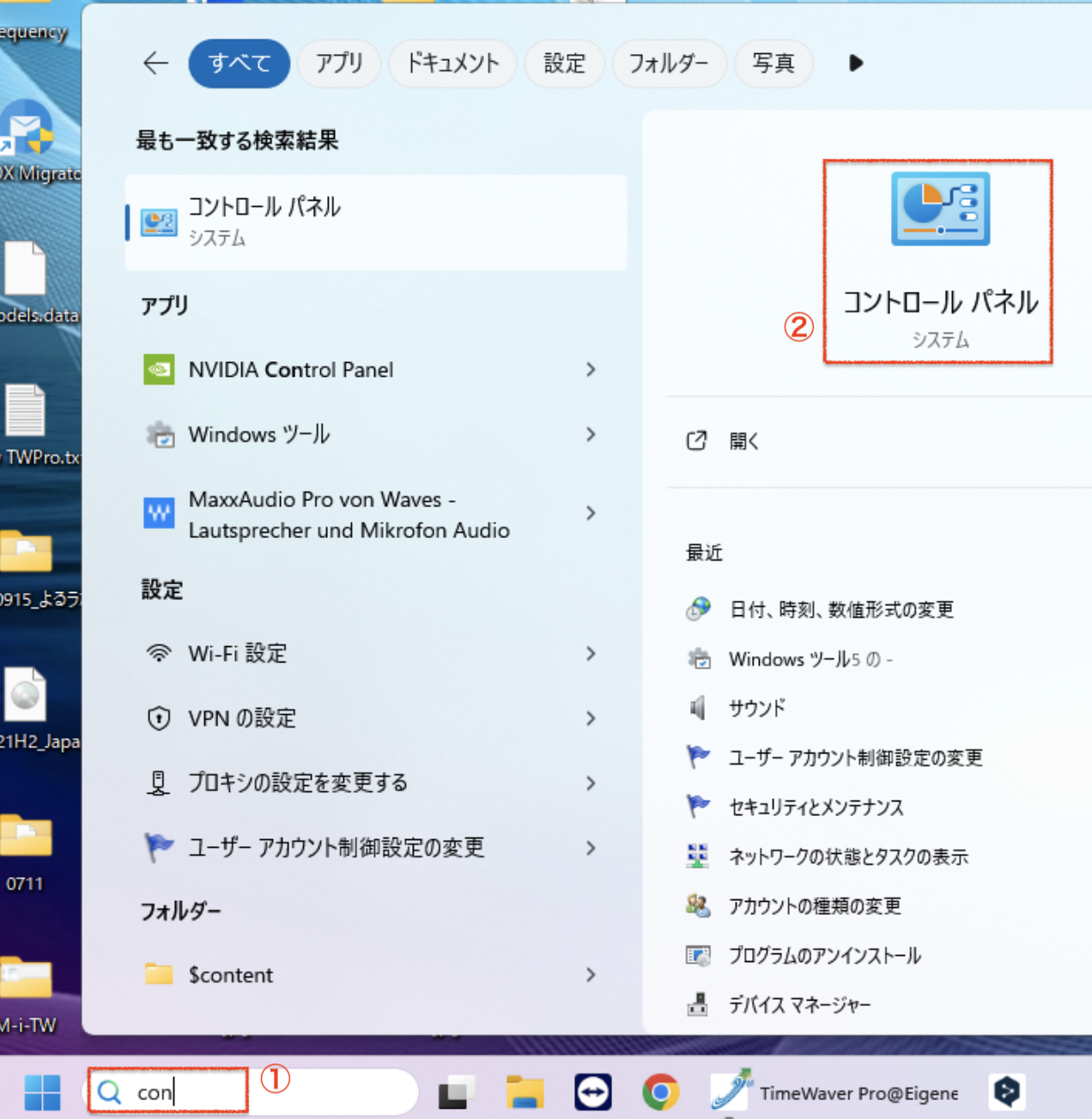1092x1119 pixels.
Task: Open recent item プログラムのアンインストール
Action: tap(825, 955)
